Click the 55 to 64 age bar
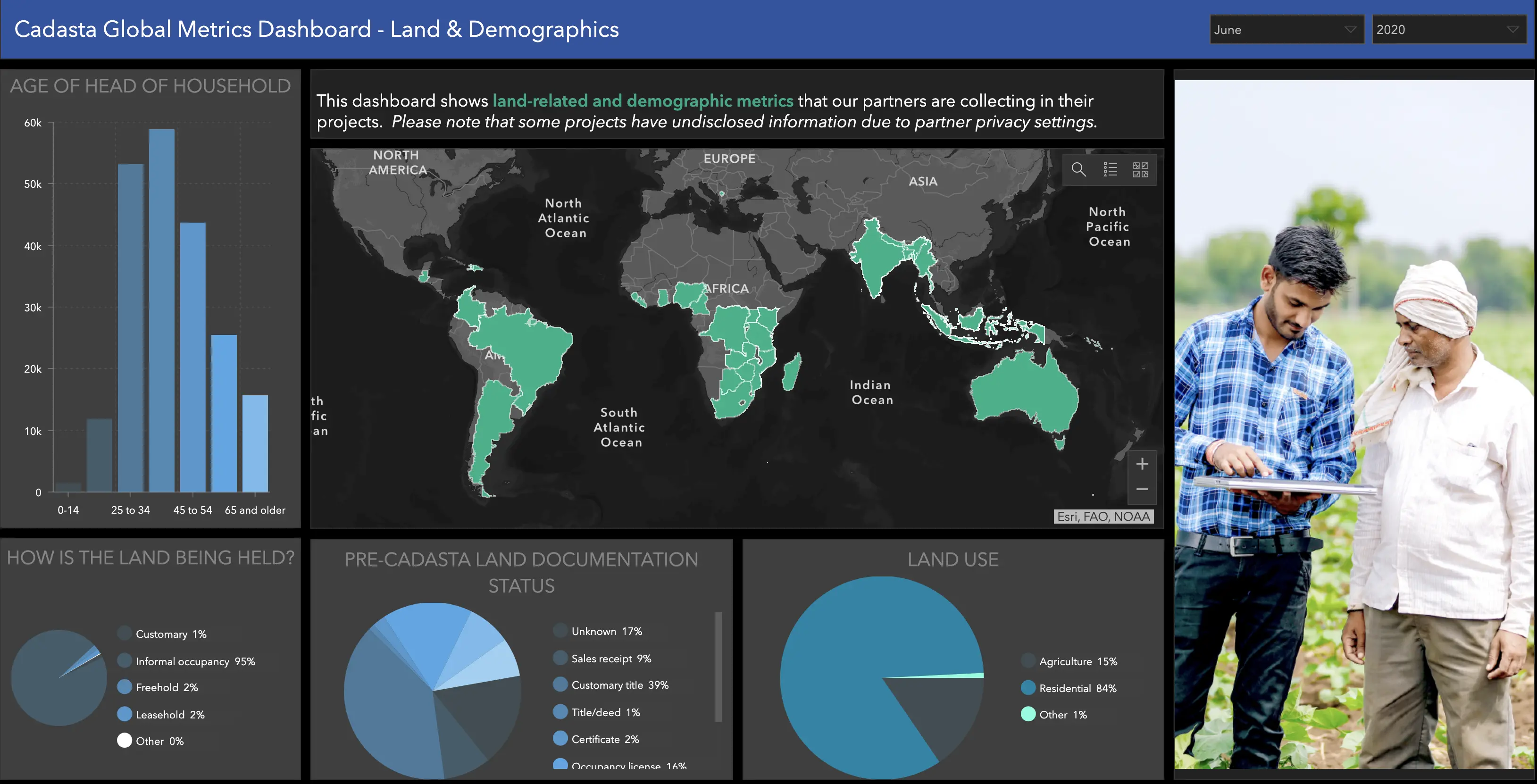 224,413
